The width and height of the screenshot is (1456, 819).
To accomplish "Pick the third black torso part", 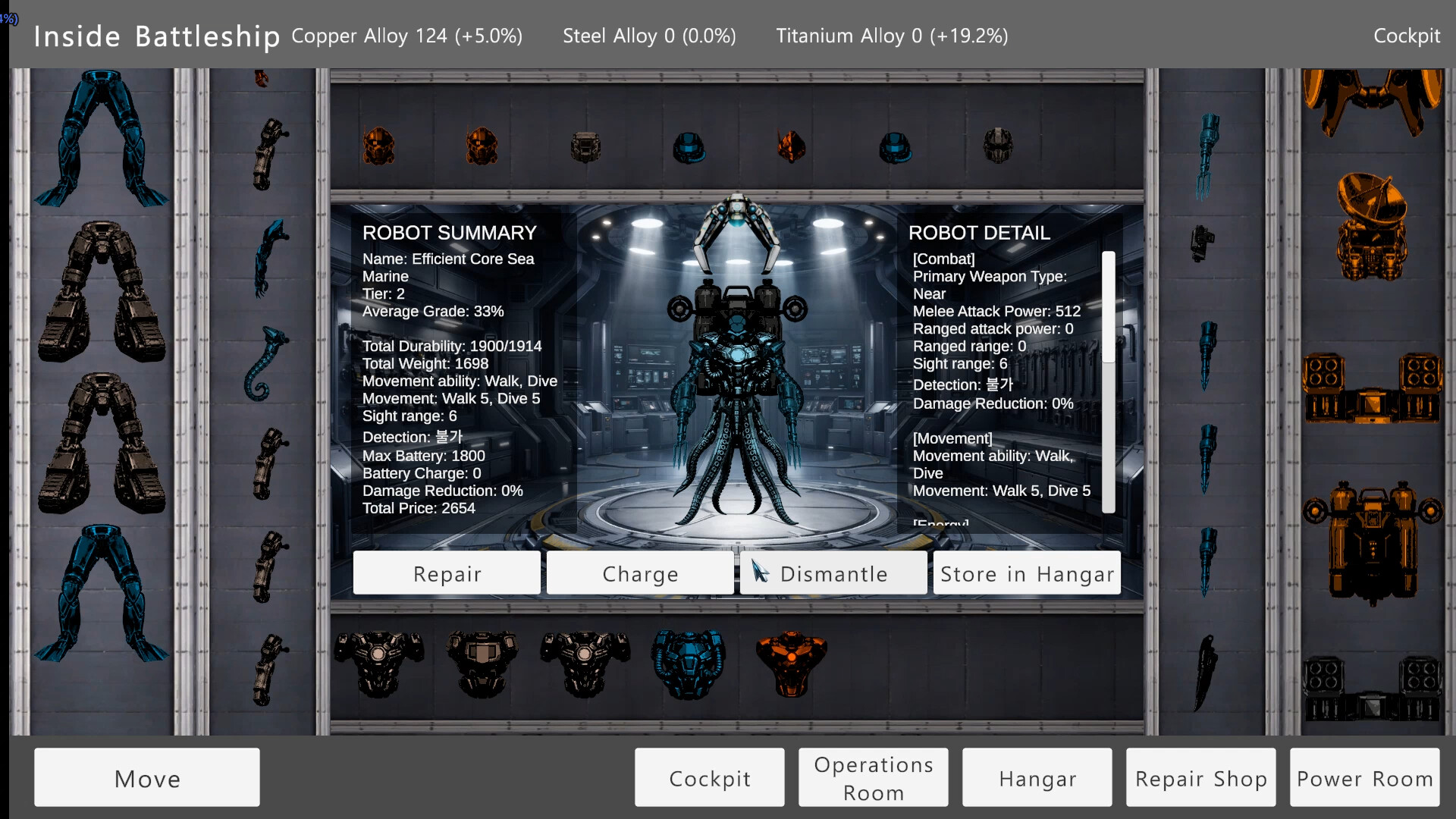I will pos(585,664).
